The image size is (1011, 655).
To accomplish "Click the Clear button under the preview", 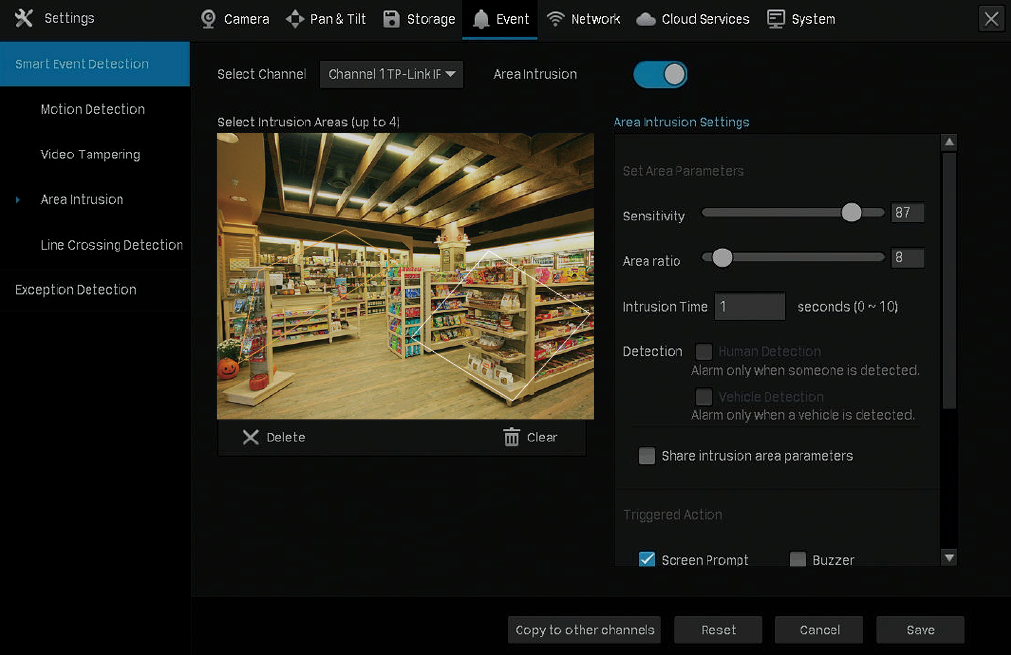I will (x=530, y=437).
